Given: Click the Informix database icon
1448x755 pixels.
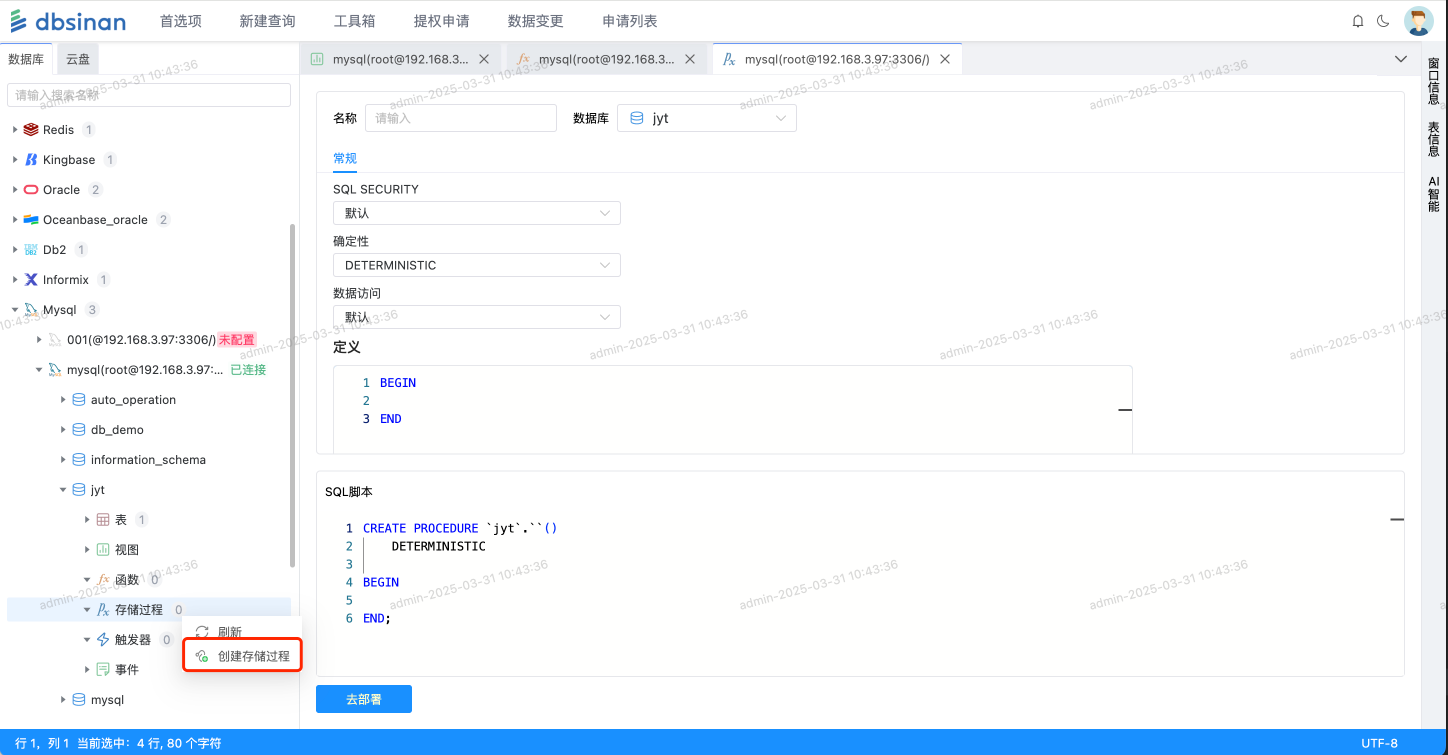Looking at the screenshot, I should (31, 280).
